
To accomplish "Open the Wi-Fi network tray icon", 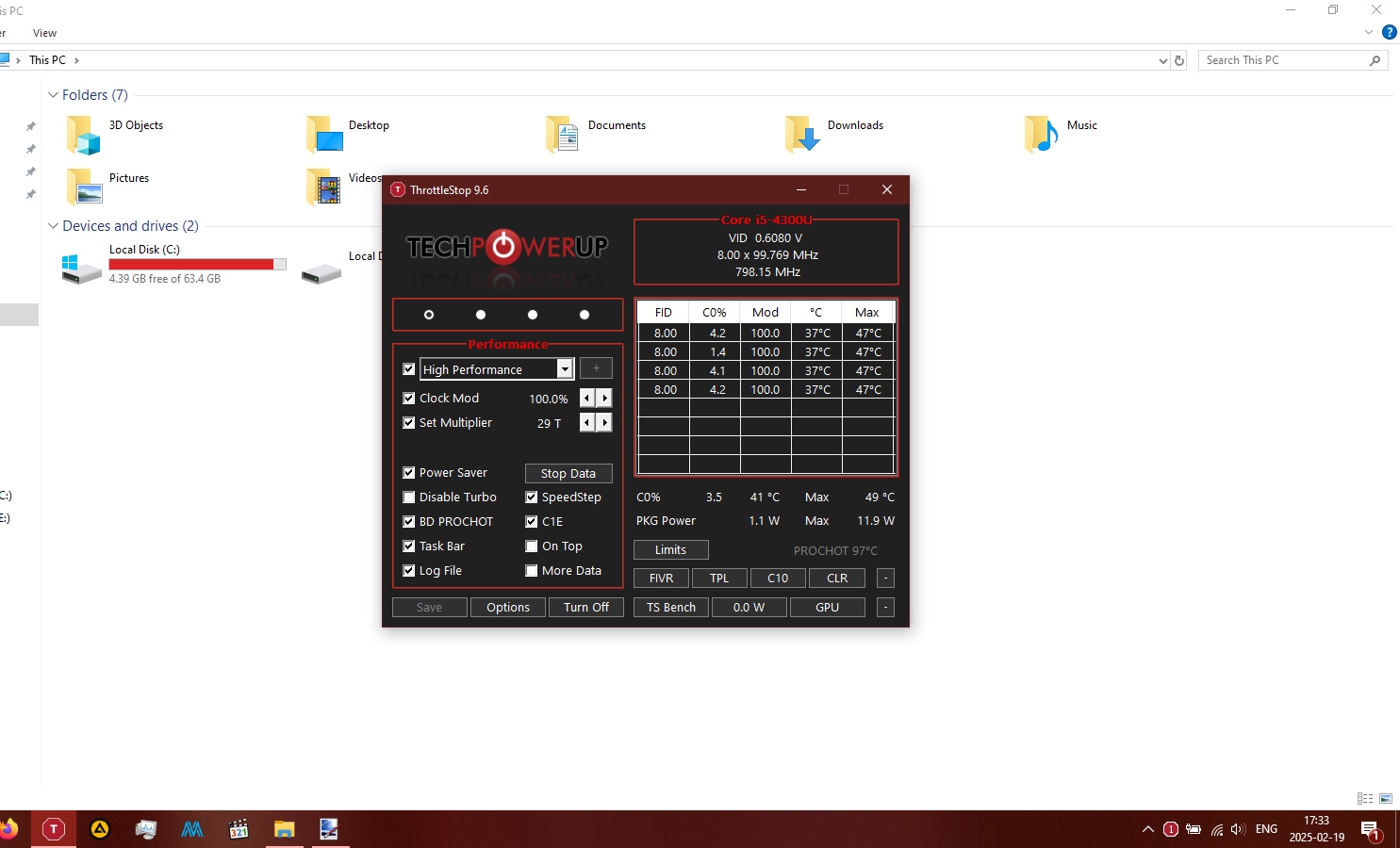I will 1217,829.
